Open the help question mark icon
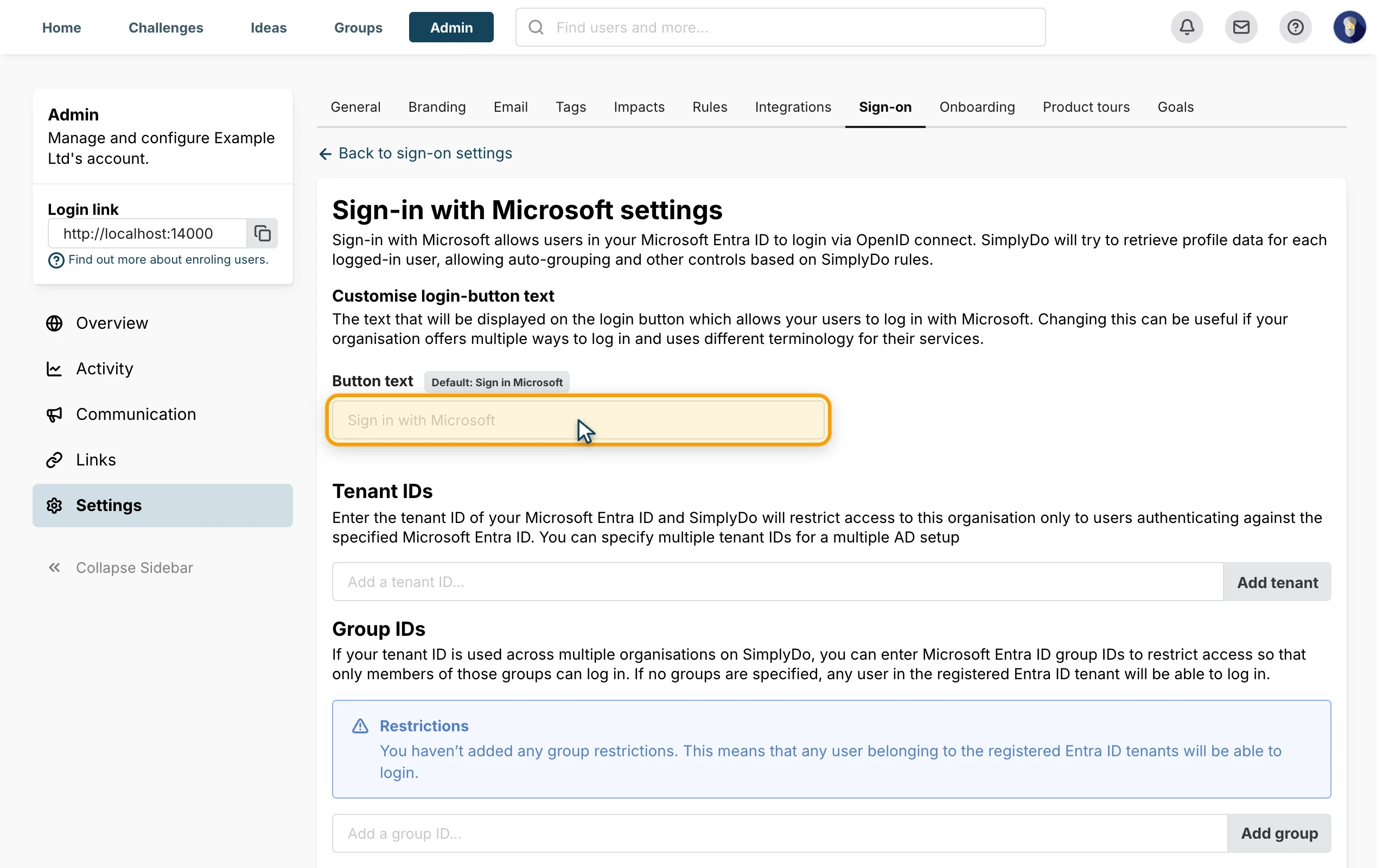Image resolution: width=1389 pixels, height=868 pixels. [1295, 27]
